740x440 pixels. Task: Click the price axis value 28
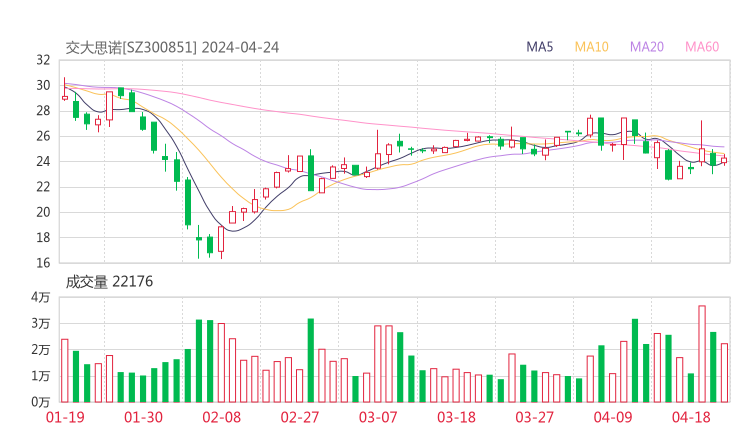pos(43,111)
